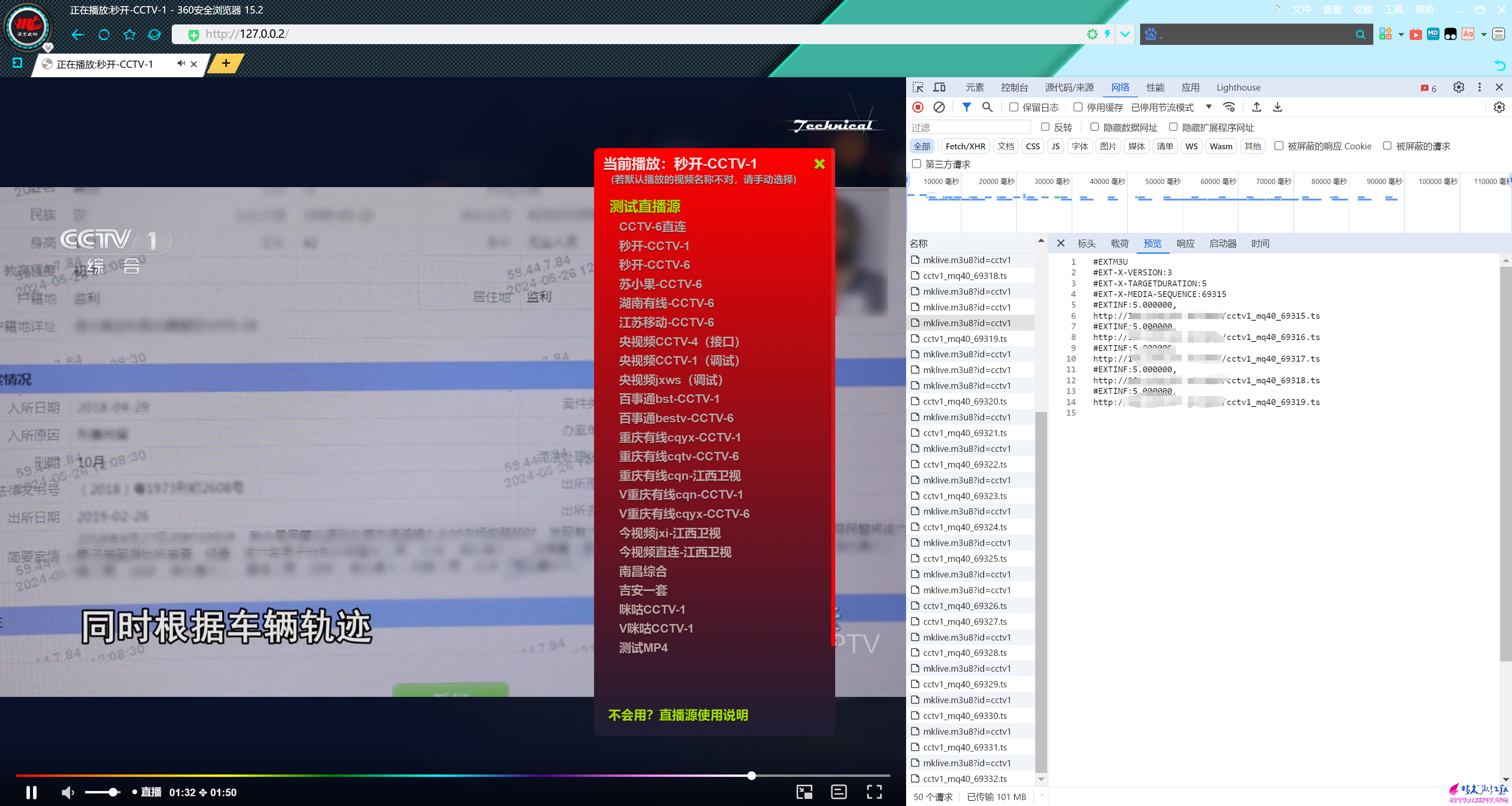Mute the video player volume

(68, 792)
